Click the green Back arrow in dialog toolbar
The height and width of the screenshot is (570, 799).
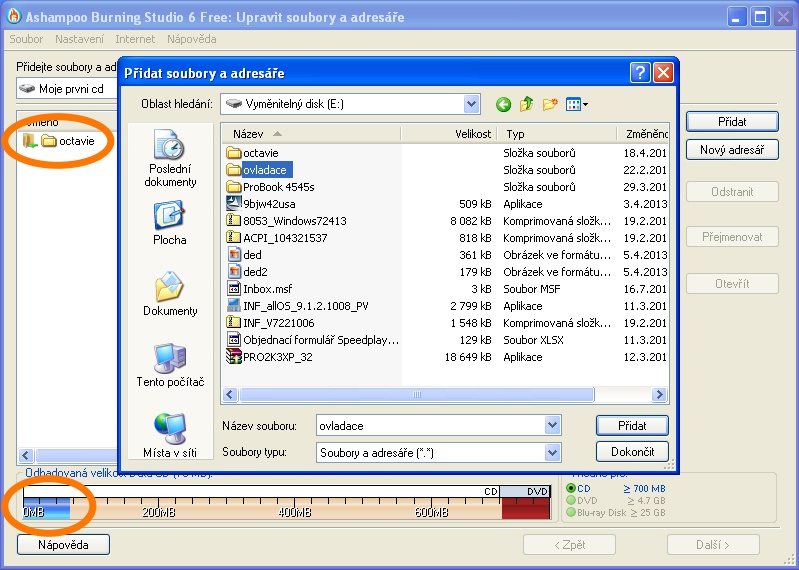pos(503,104)
